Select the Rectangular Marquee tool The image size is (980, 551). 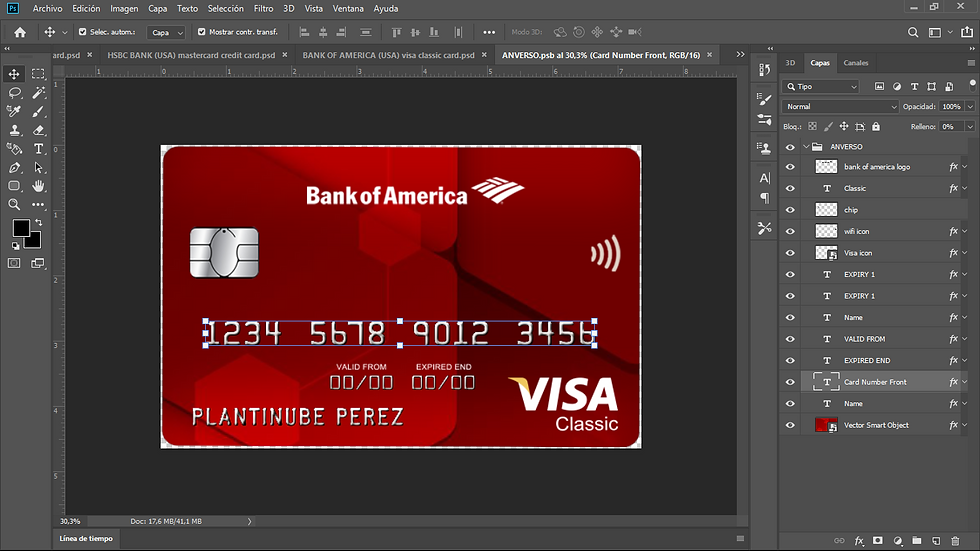(x=38, y=74)
